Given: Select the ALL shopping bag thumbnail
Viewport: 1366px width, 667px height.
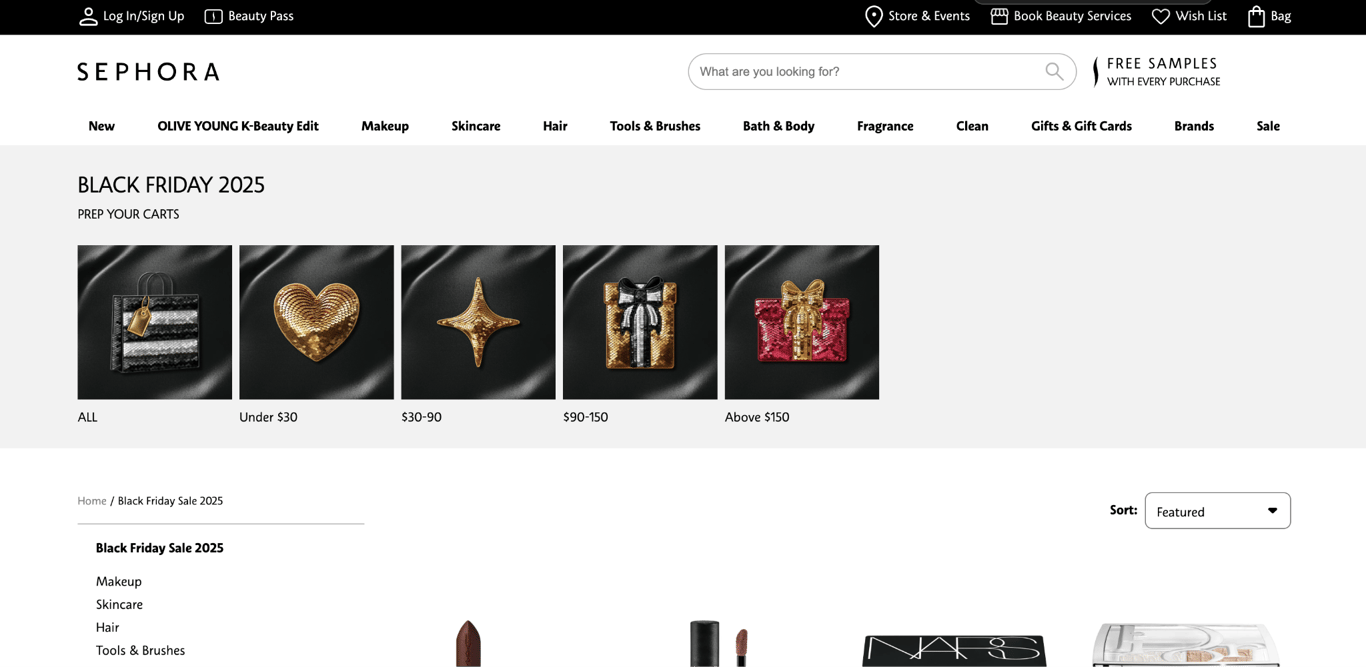Looking at the screenshot, I should (155, 322).
